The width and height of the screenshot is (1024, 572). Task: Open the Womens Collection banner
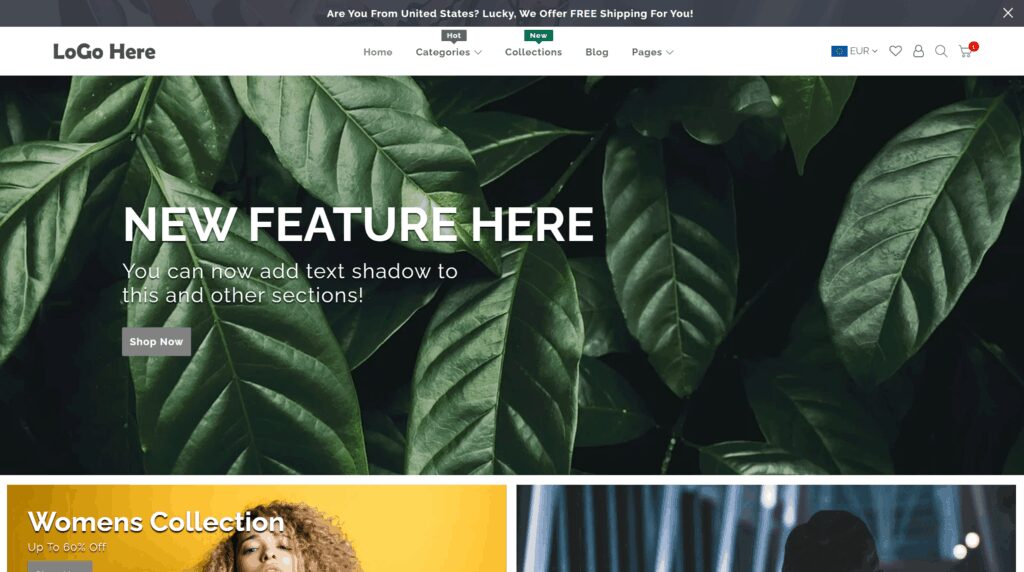coord(257,528)
